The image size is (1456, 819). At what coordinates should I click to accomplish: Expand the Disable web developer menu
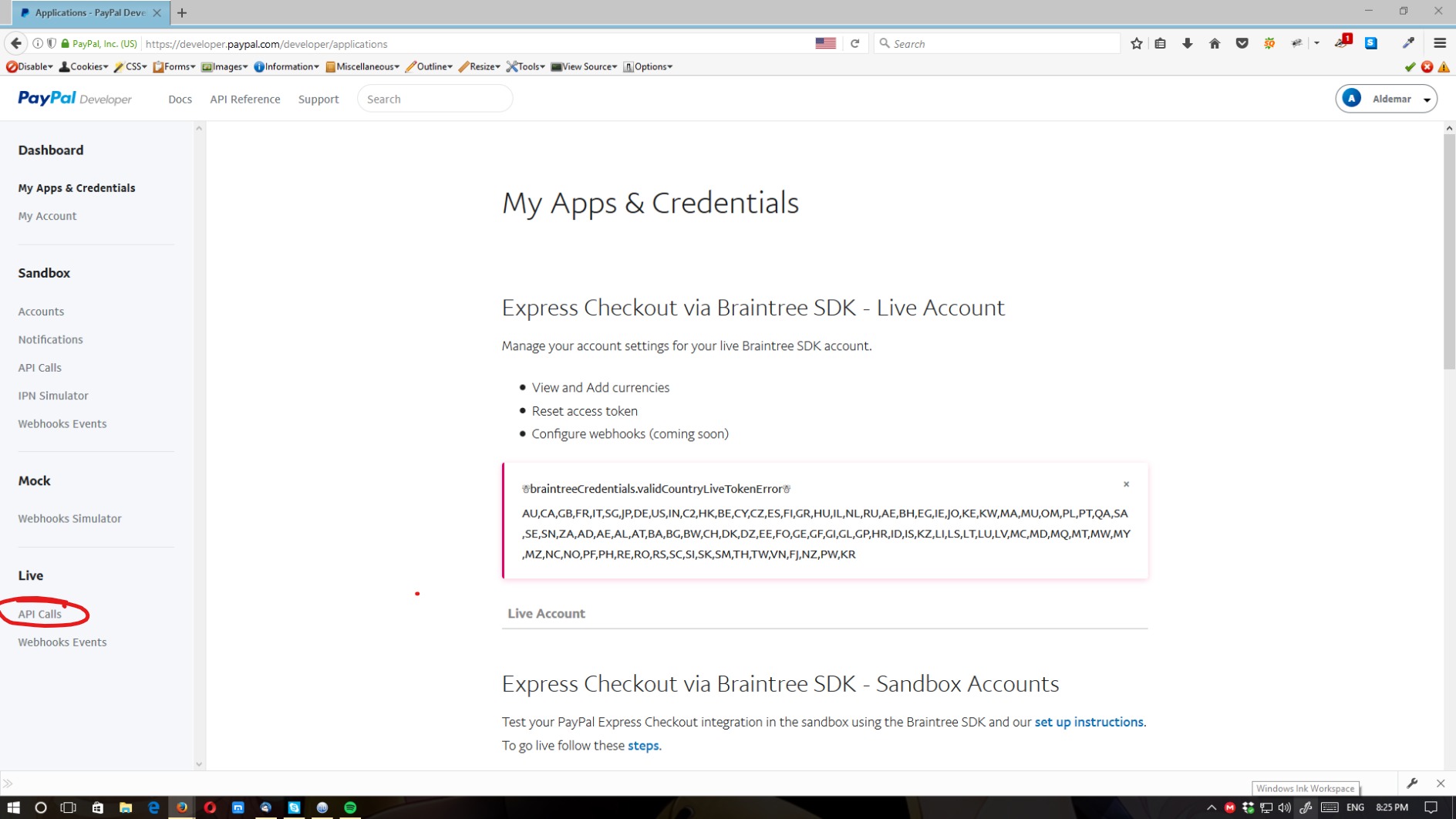pos(30,67)
